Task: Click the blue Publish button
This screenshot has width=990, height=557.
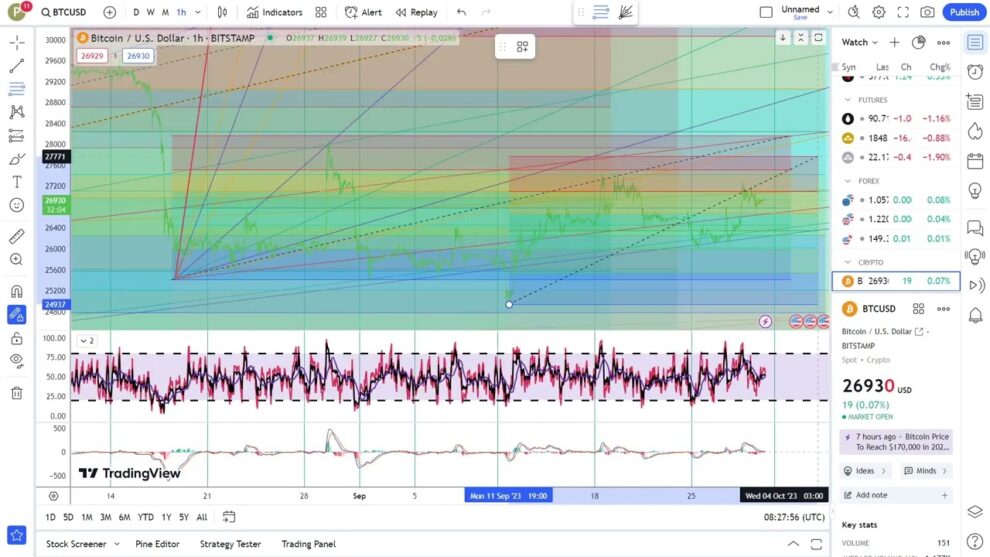Action: coord(964,12)
